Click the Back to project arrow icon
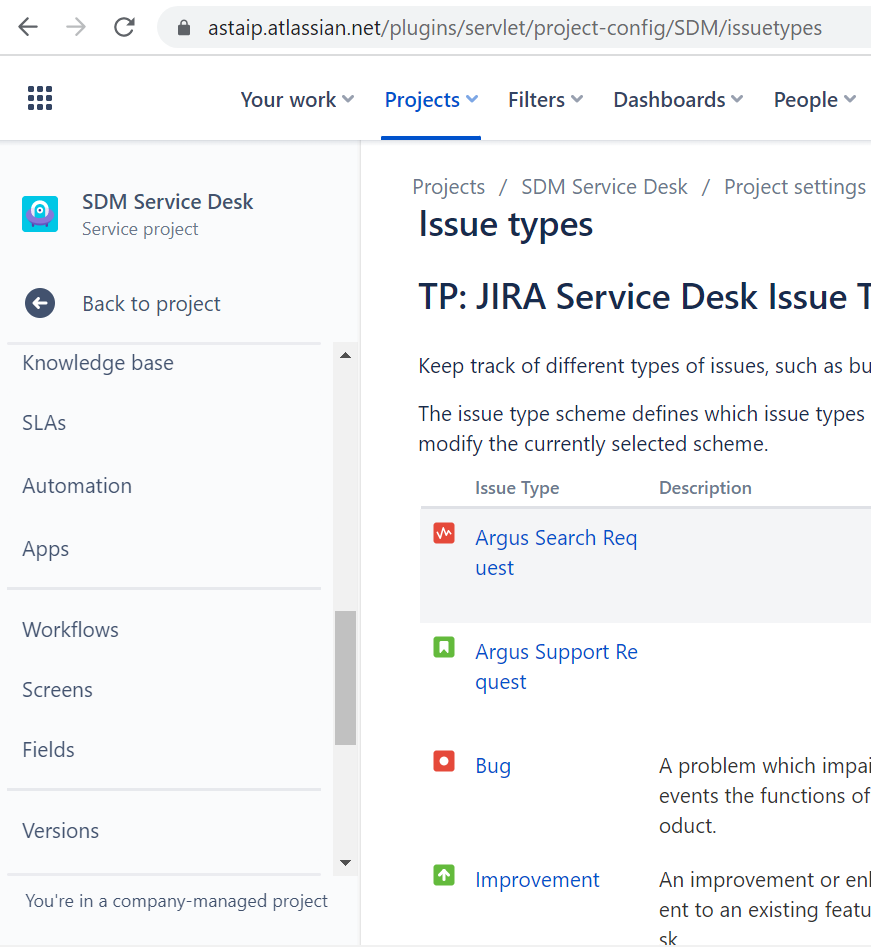Screen dimensions: 871x947 click(40, 303)
